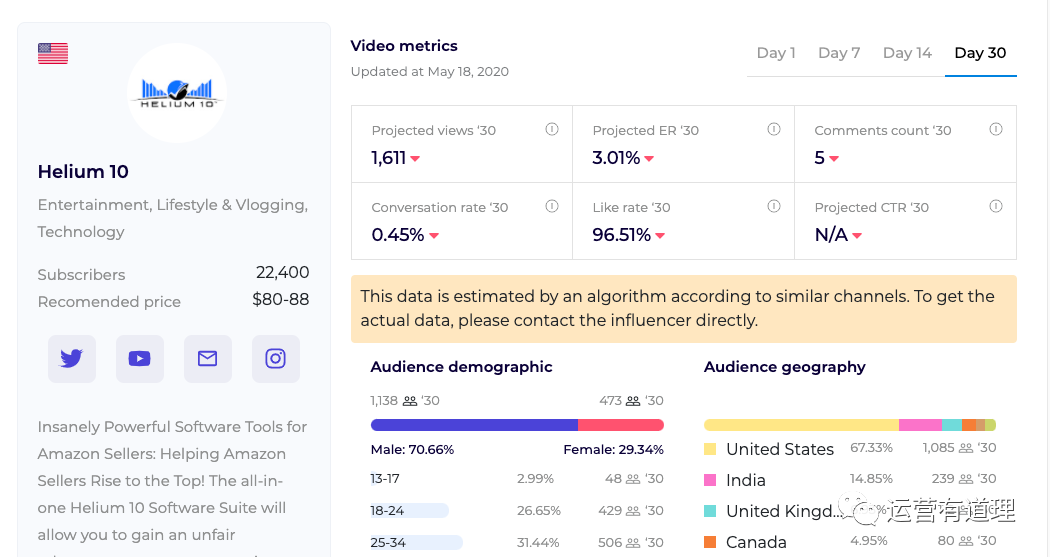This screenshot has height=557, width=1050.
Task: Open the Twitter social link icon
Action: pyautogui.click(x=72, y=359)
